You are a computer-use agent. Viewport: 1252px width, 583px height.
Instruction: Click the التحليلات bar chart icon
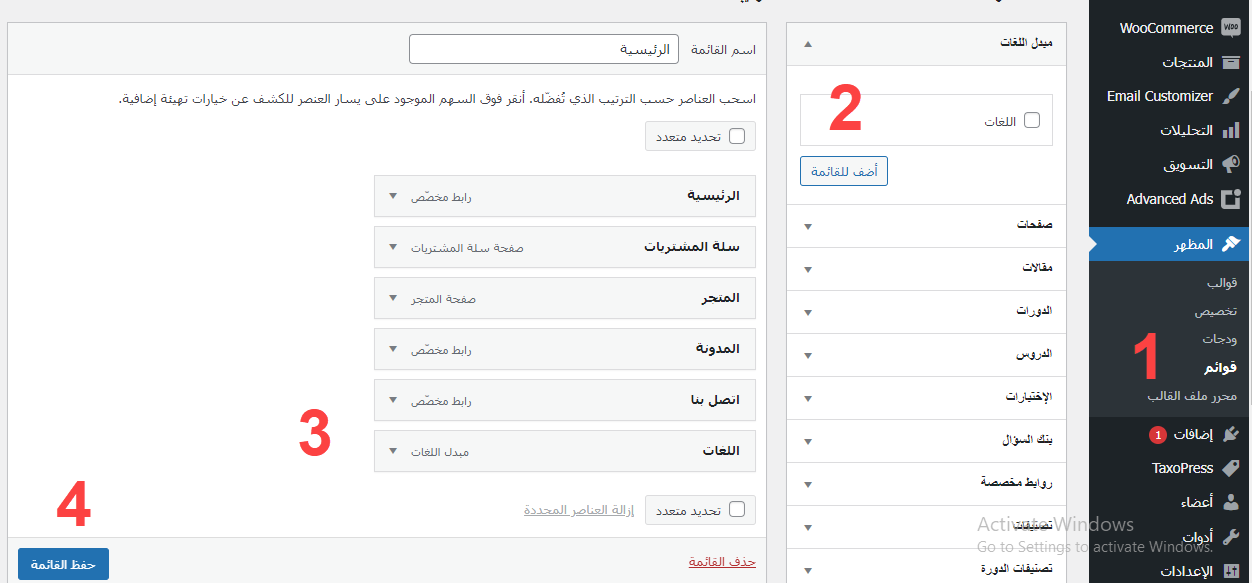(x=1231, y=130)
